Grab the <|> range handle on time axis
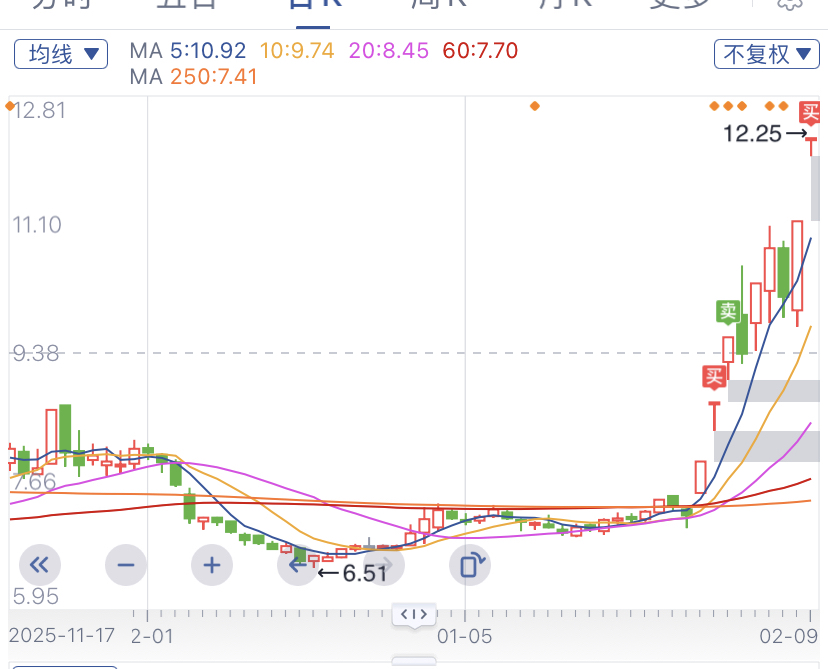The height and width of the screenshot is (669, 828). 414,615
